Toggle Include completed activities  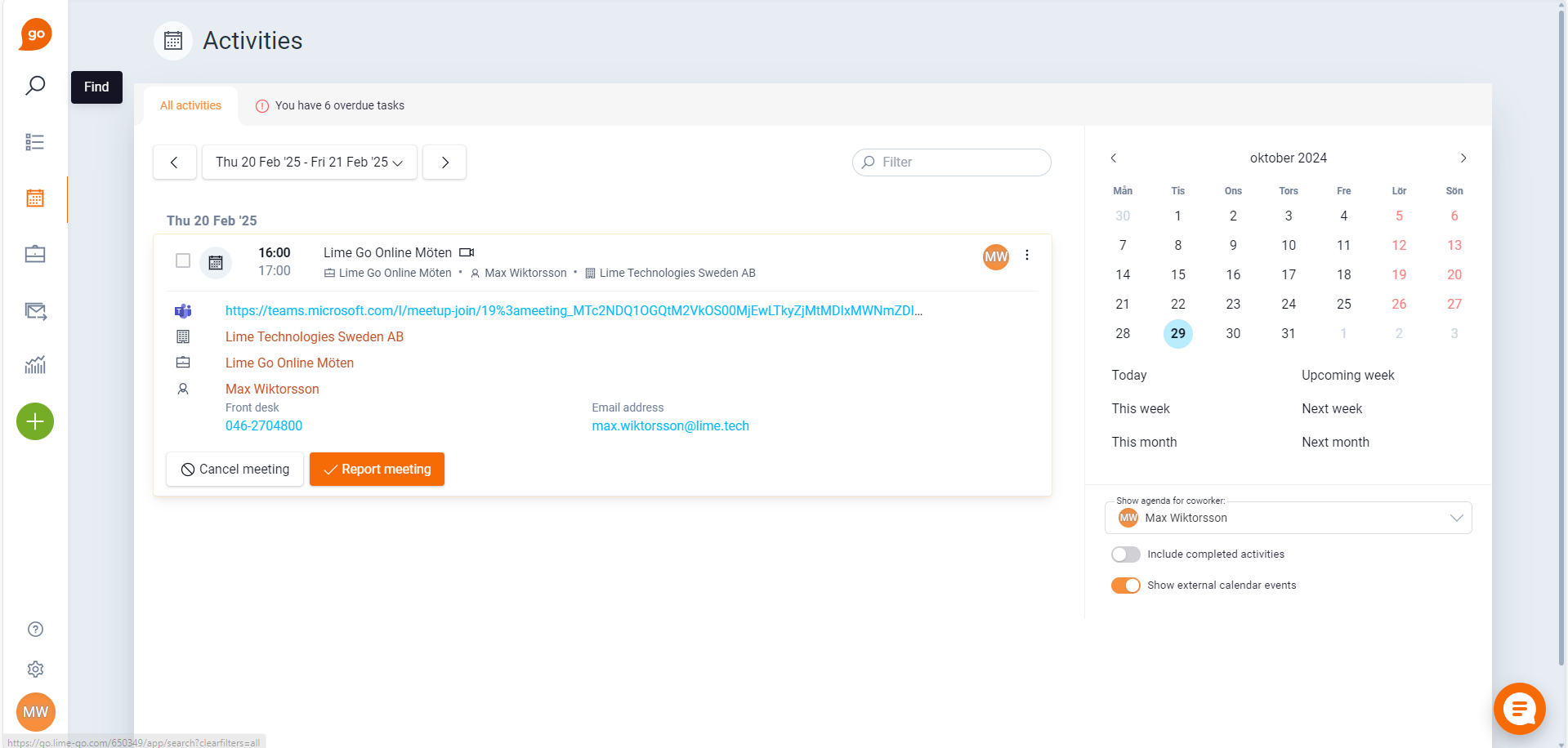(1125, 554)
